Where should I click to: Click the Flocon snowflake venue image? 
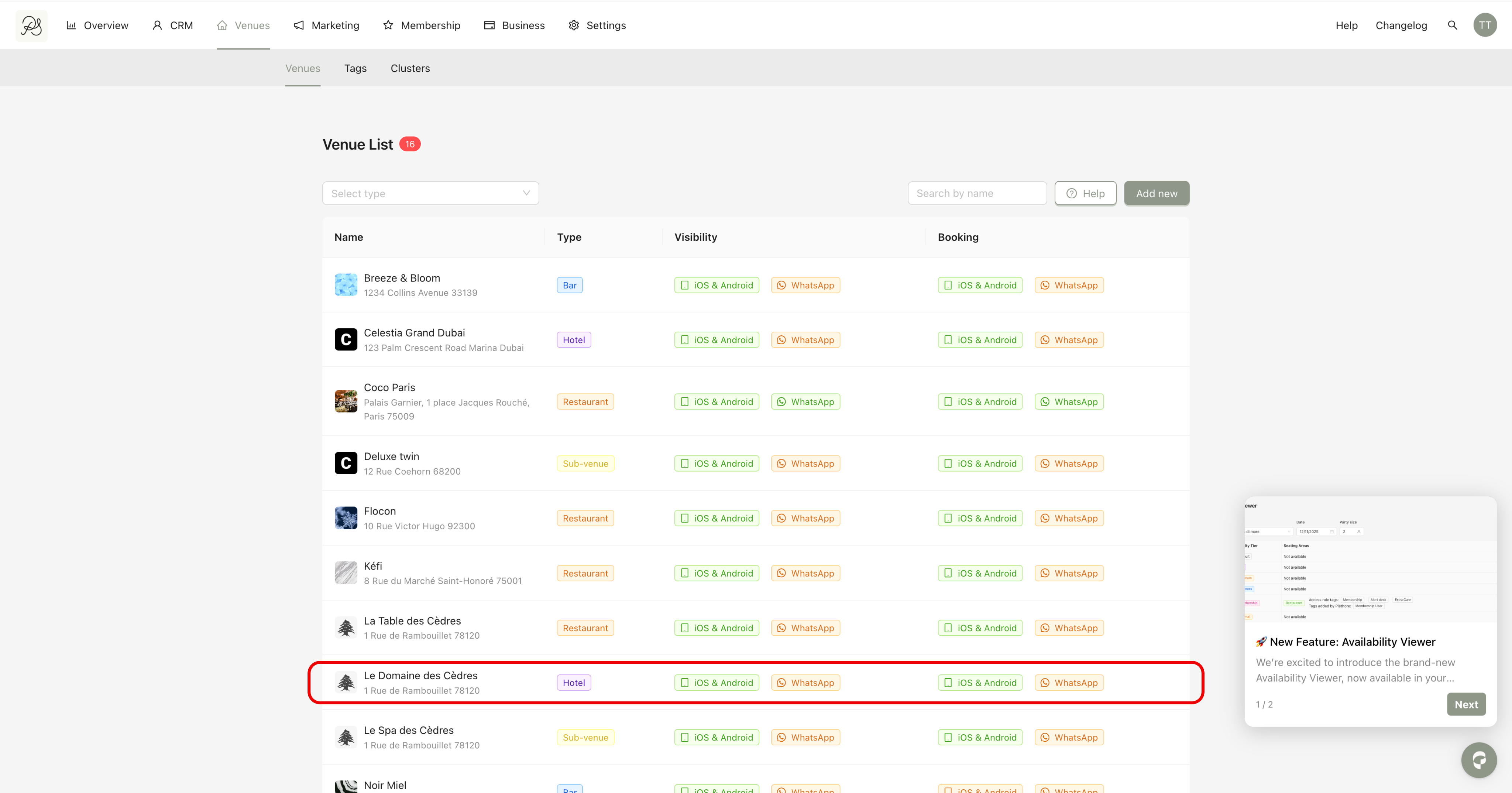pos(346,518)
